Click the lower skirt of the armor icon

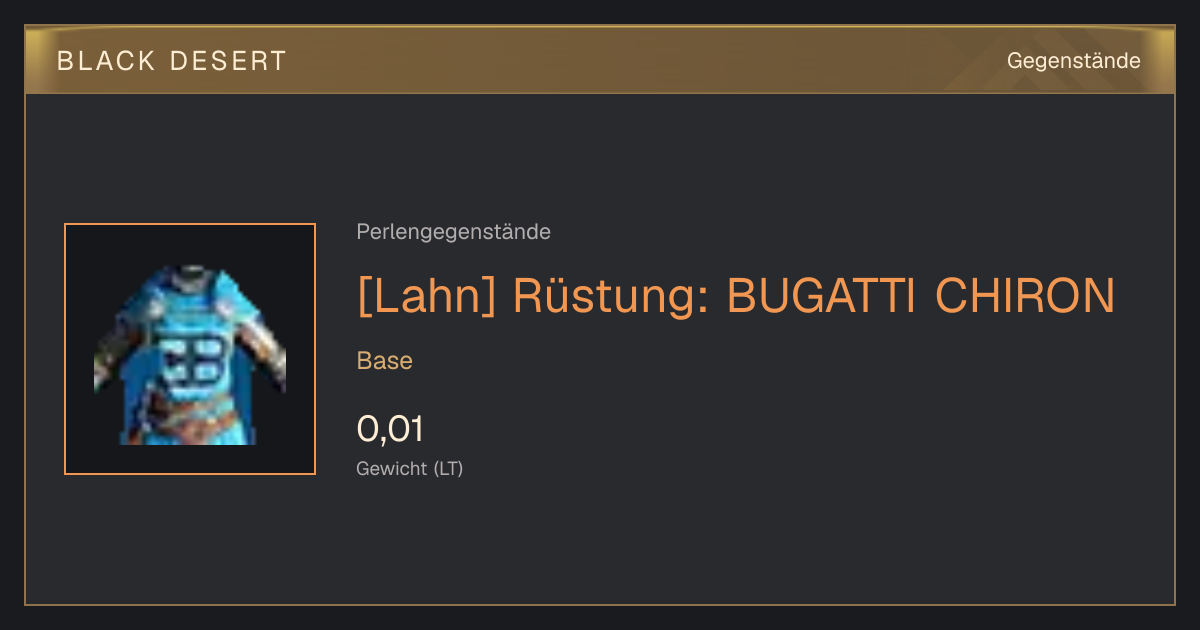click(x=190, y=420)
